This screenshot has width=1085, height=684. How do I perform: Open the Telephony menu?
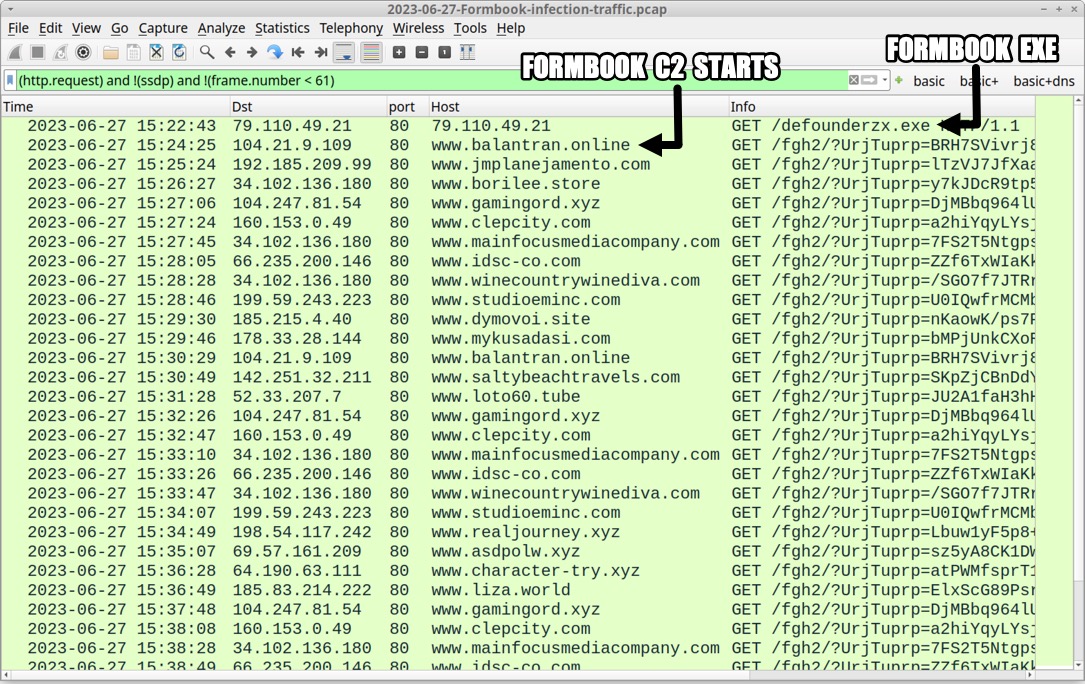[x=351, y=28]
